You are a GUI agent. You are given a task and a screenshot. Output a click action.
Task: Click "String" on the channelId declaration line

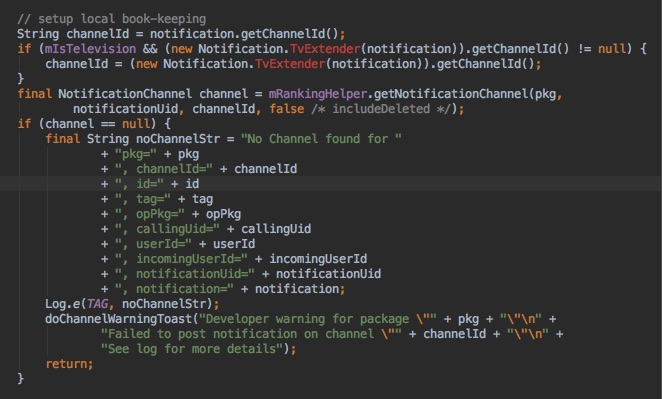click(x=38, y=34)
